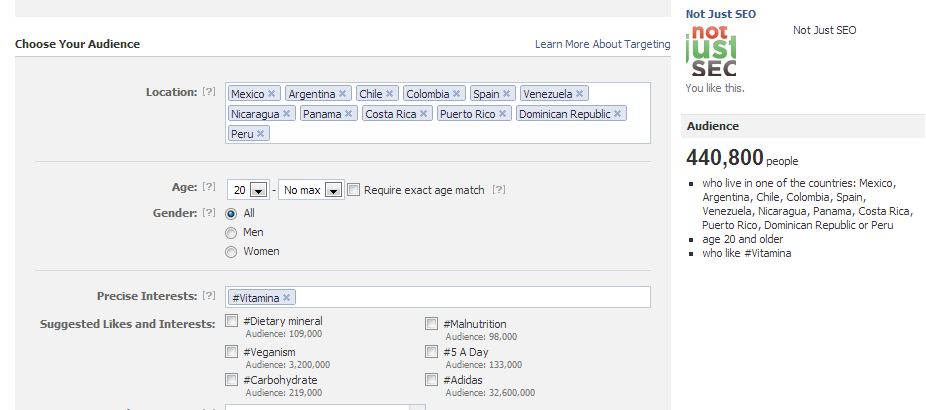Remove Venezuela from targeted locations
The height and width of the screenshot is (410, 926).
pyautogui.click(x=579, y=94)
